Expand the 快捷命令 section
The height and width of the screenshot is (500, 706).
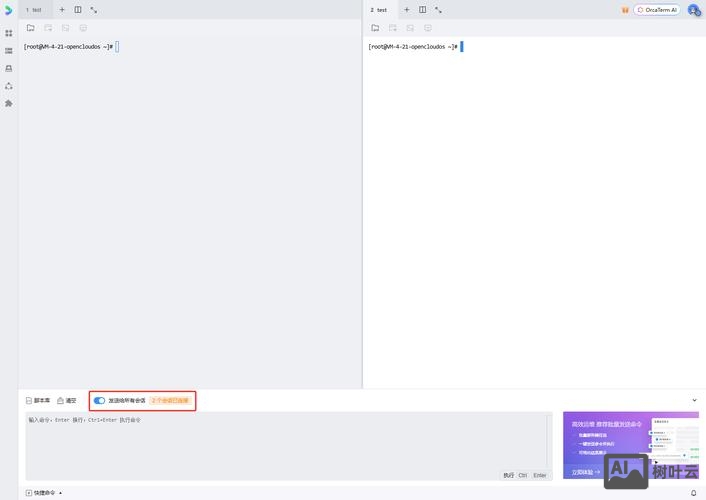(44, 493)
